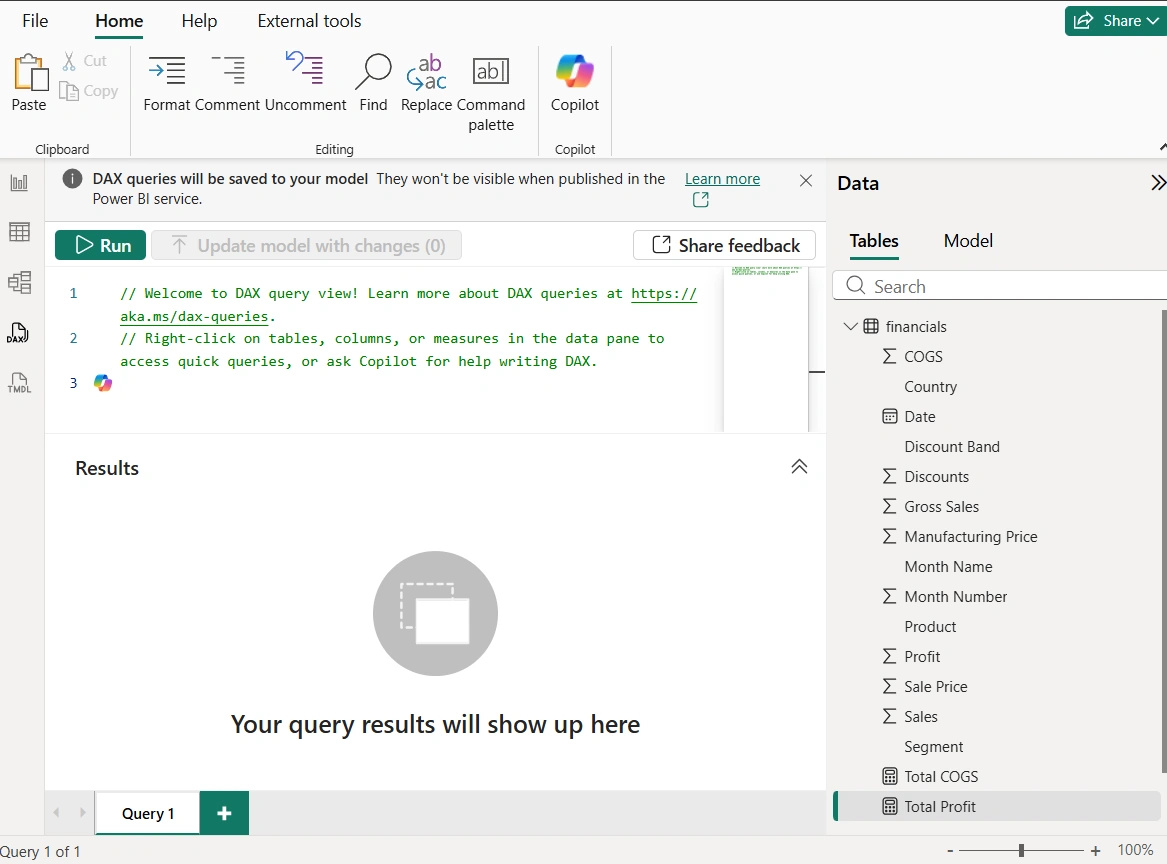Click the info icon in notification bar
Screen dimensions: 1167x864
click(72, 179)
